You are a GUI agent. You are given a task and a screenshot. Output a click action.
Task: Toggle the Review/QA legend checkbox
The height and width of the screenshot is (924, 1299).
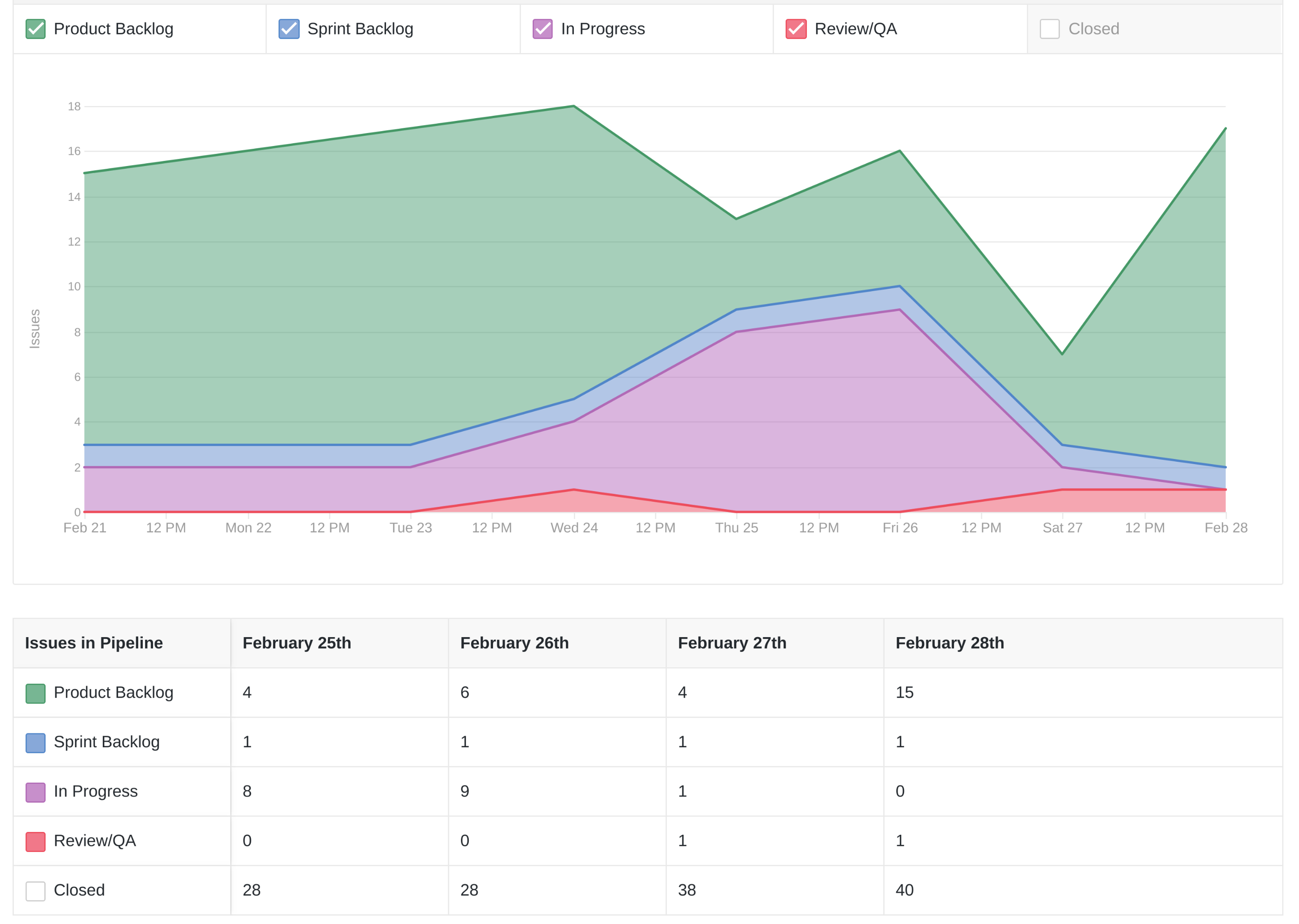797,29
